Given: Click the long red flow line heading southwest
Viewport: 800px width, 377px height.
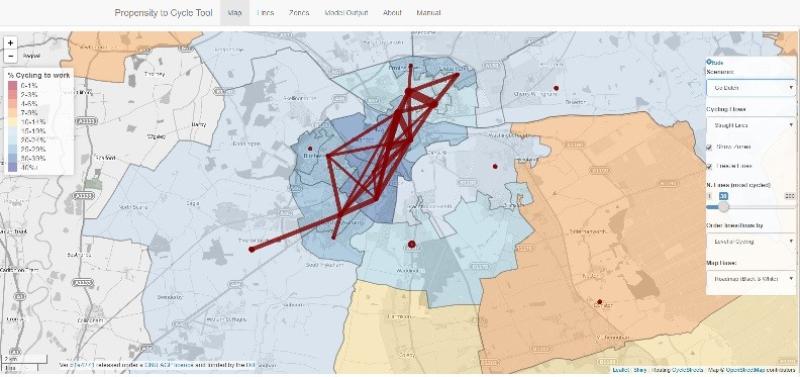Looking at the screenshot, I should pyautogui.click(x=295, y=233).
